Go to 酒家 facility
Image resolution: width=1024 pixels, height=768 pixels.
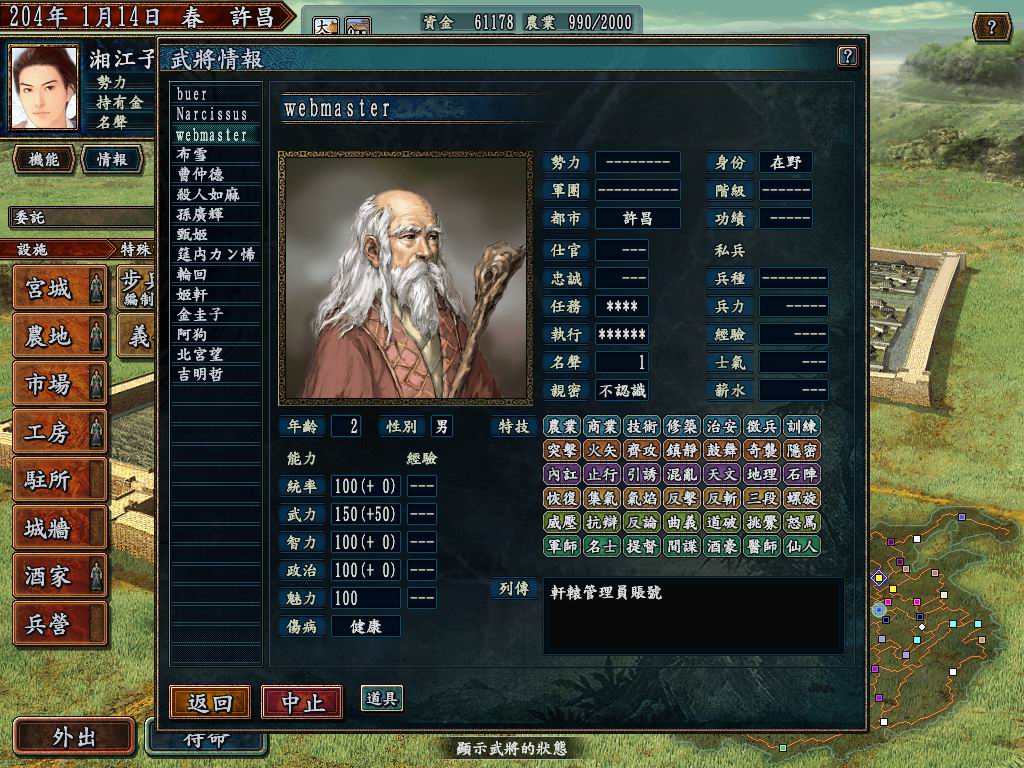click(x=59, y=576)
